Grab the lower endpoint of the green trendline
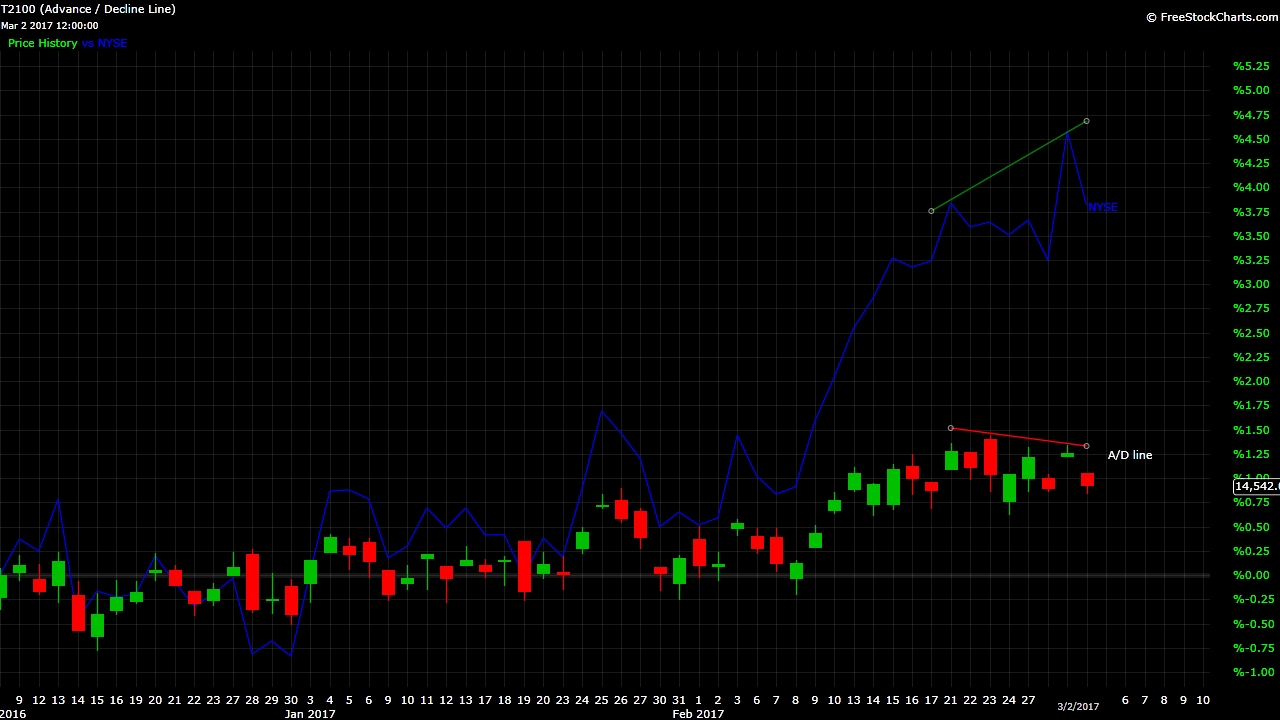This screenshot has height=720, width=1280. click(x=931, y=210)
